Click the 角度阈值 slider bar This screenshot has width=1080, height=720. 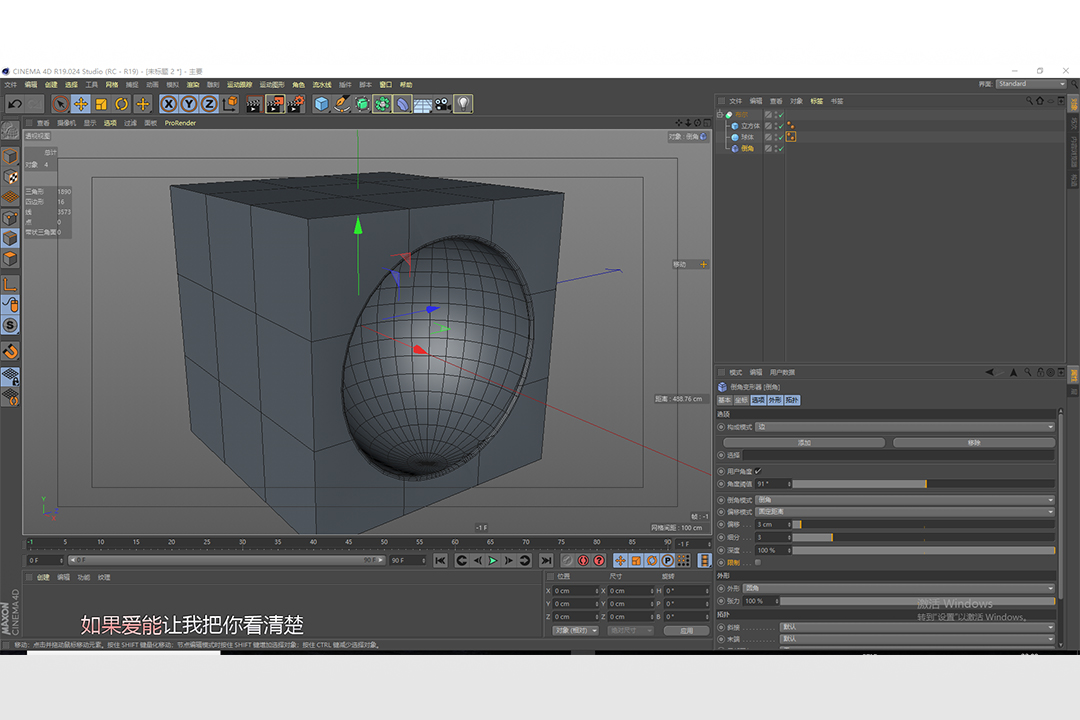click(x=922, y=484)
